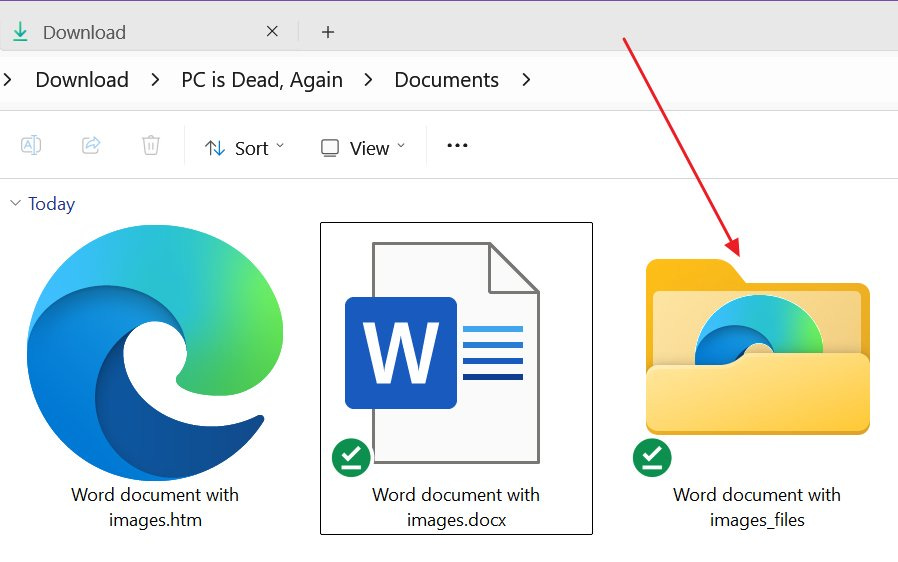
Task: Click the Documents breadcrumb
Action: coord(447,80)
